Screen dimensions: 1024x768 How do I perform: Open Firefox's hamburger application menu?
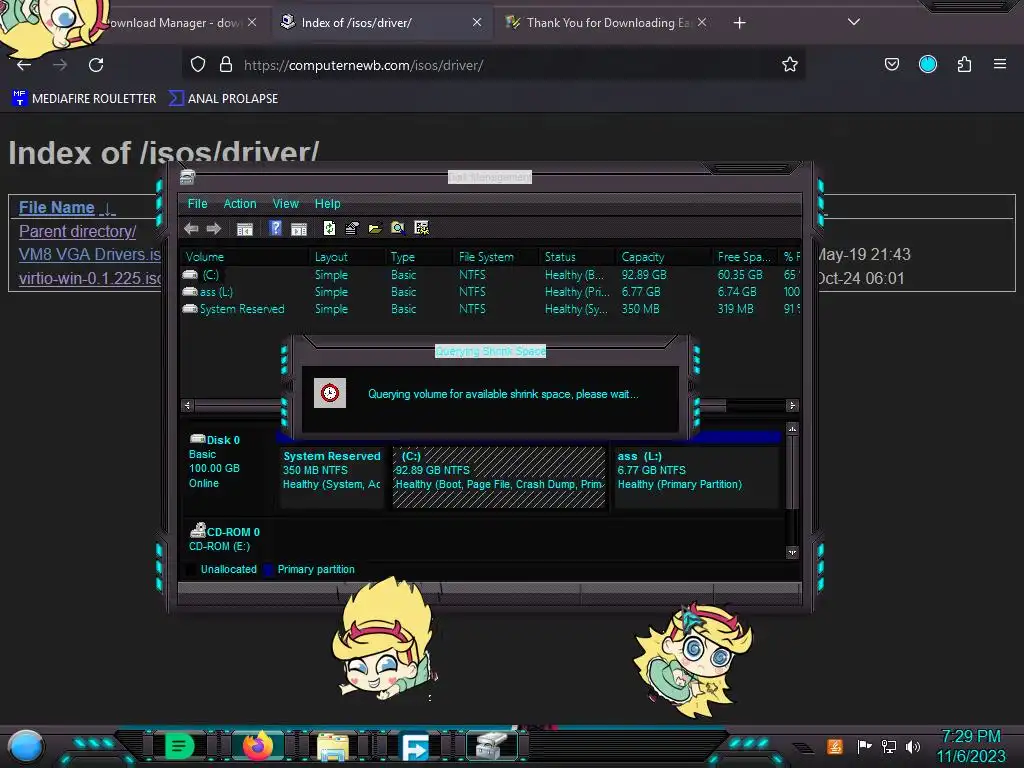1000,64
